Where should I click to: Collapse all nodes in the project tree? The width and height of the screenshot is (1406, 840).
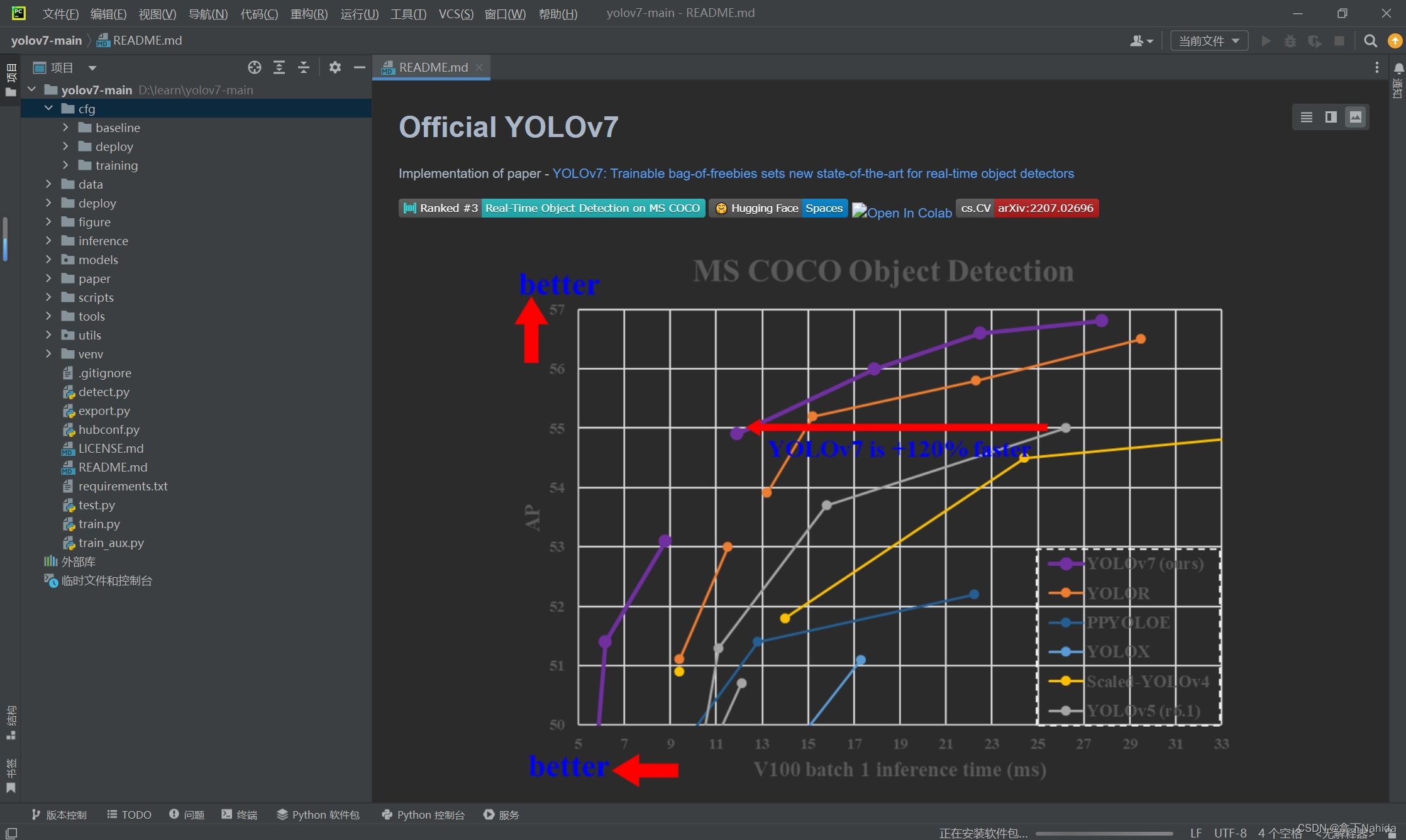tap(304, 67)
